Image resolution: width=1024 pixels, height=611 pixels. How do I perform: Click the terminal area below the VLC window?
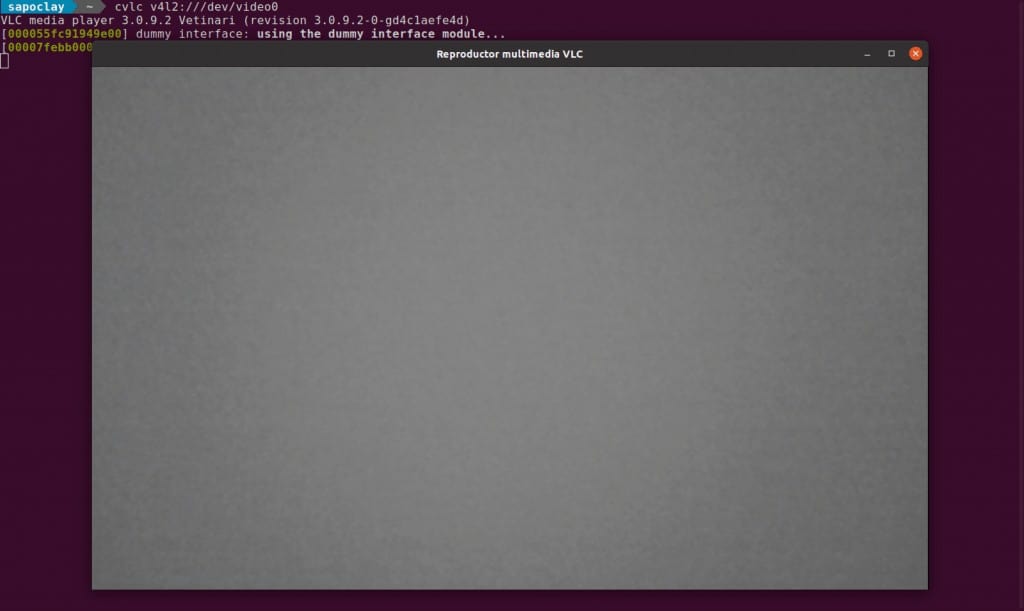tap(509, 601)
